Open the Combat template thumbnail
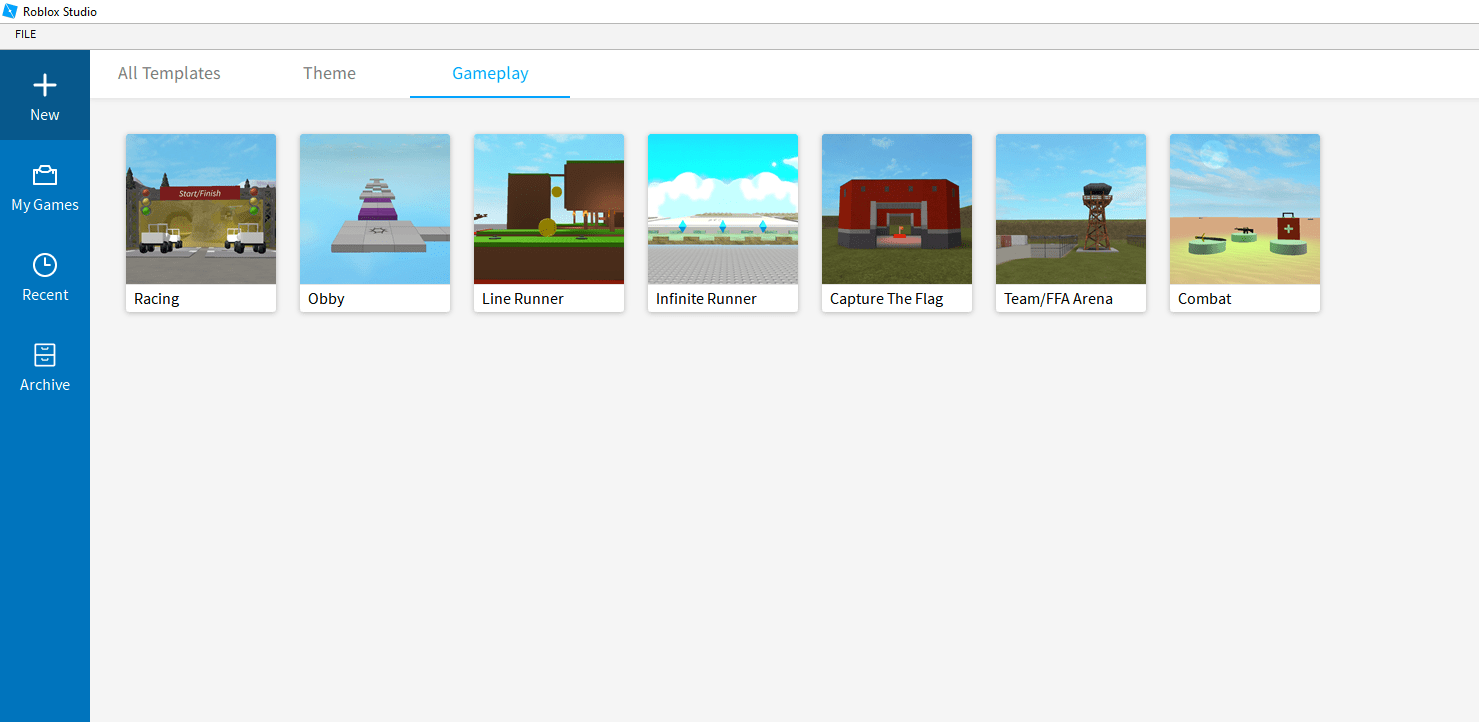Image resolution: width=1479 pixels, height=722 pixels. coord(1245,209)
